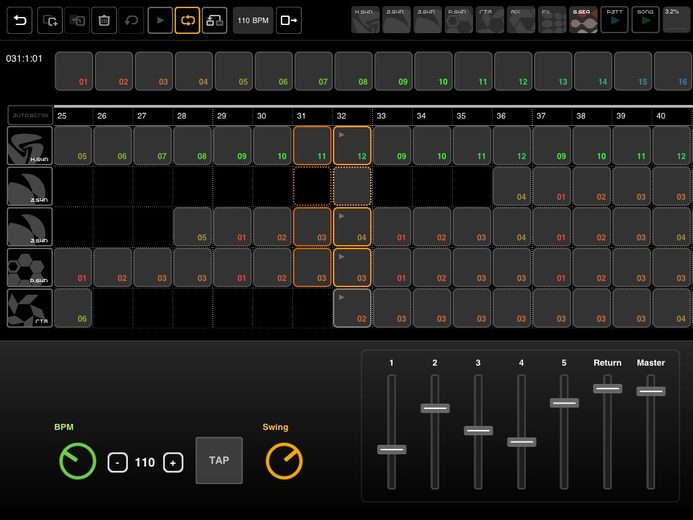The height and width of the screenshot is (520, 693).
Task: Open the first A.SYN module tab
Action: tap(396, 20)
